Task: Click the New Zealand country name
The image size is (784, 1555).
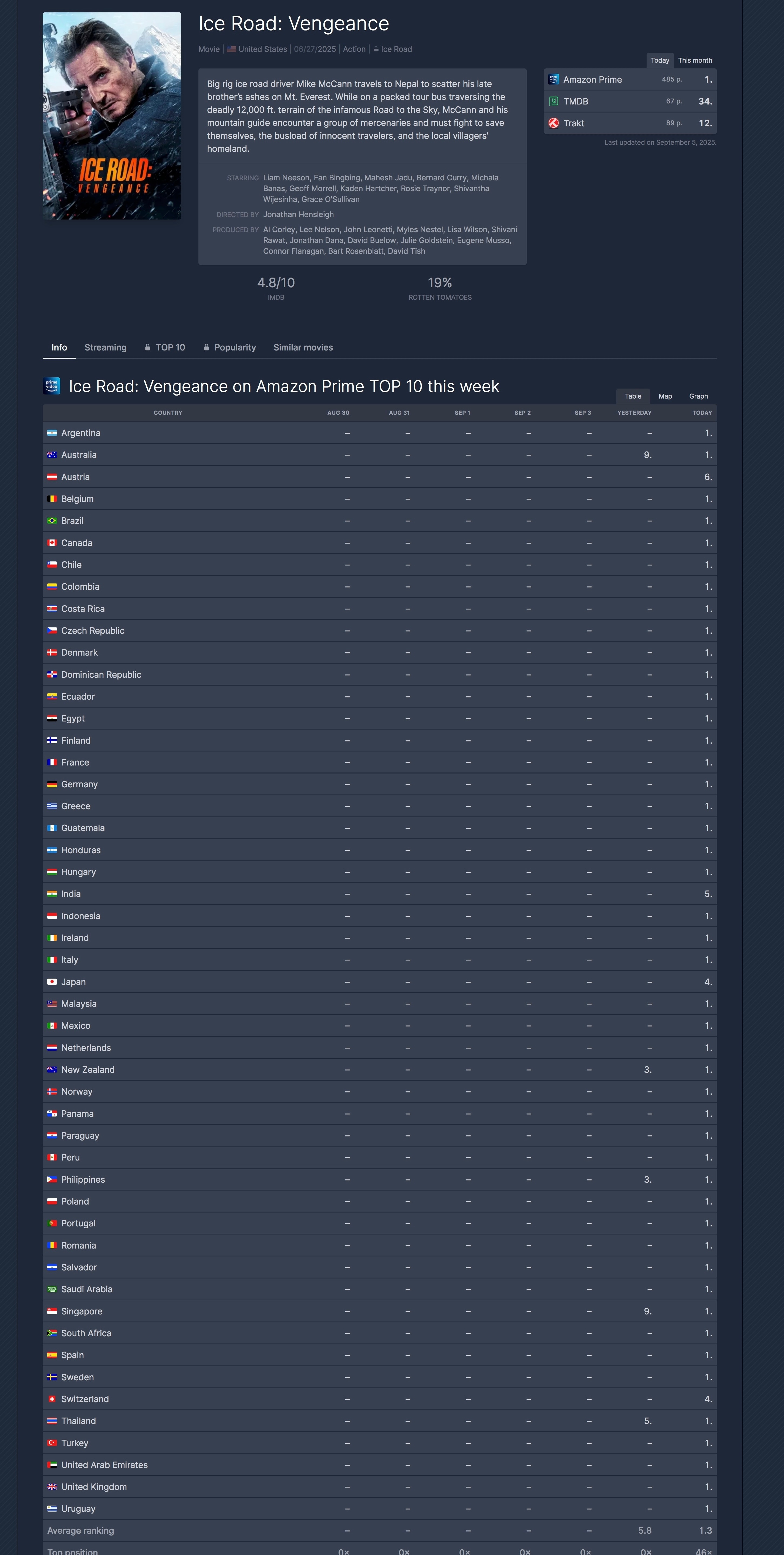Action: click(88, 1070)
